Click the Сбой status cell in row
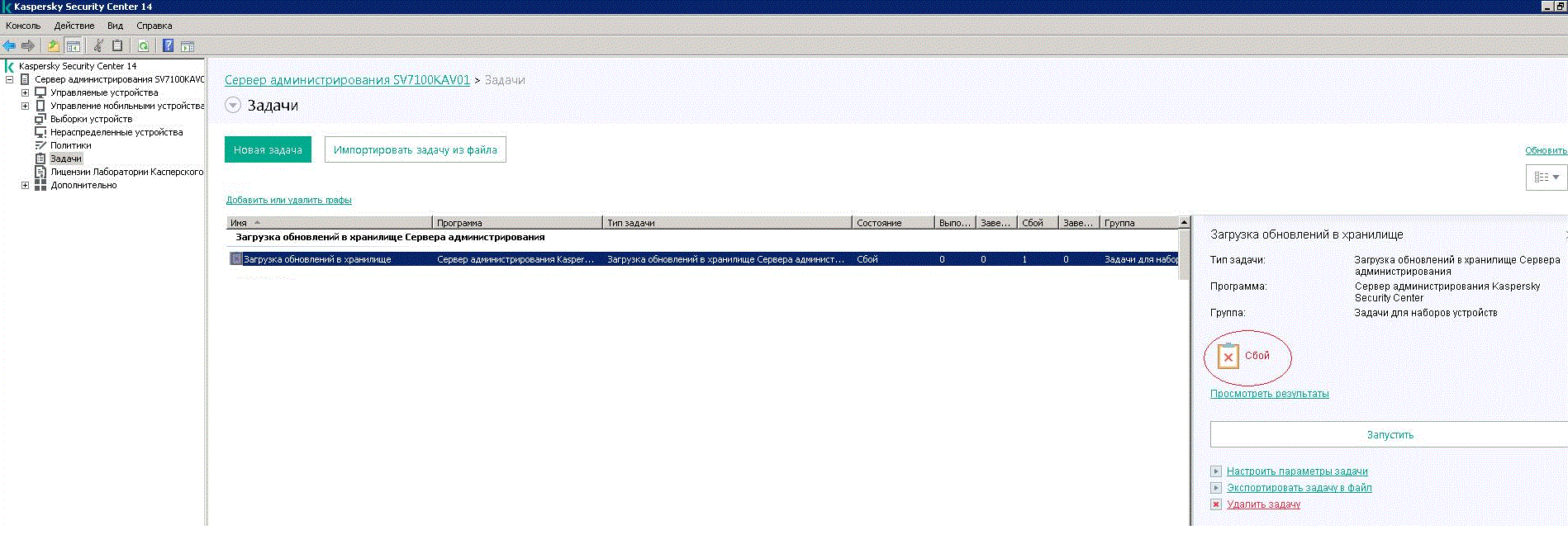1568x535 pixels. click(x=867, y=259)
